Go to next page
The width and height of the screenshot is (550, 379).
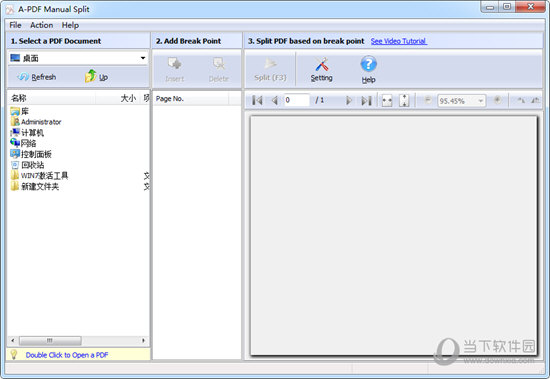tap(349, 101)
